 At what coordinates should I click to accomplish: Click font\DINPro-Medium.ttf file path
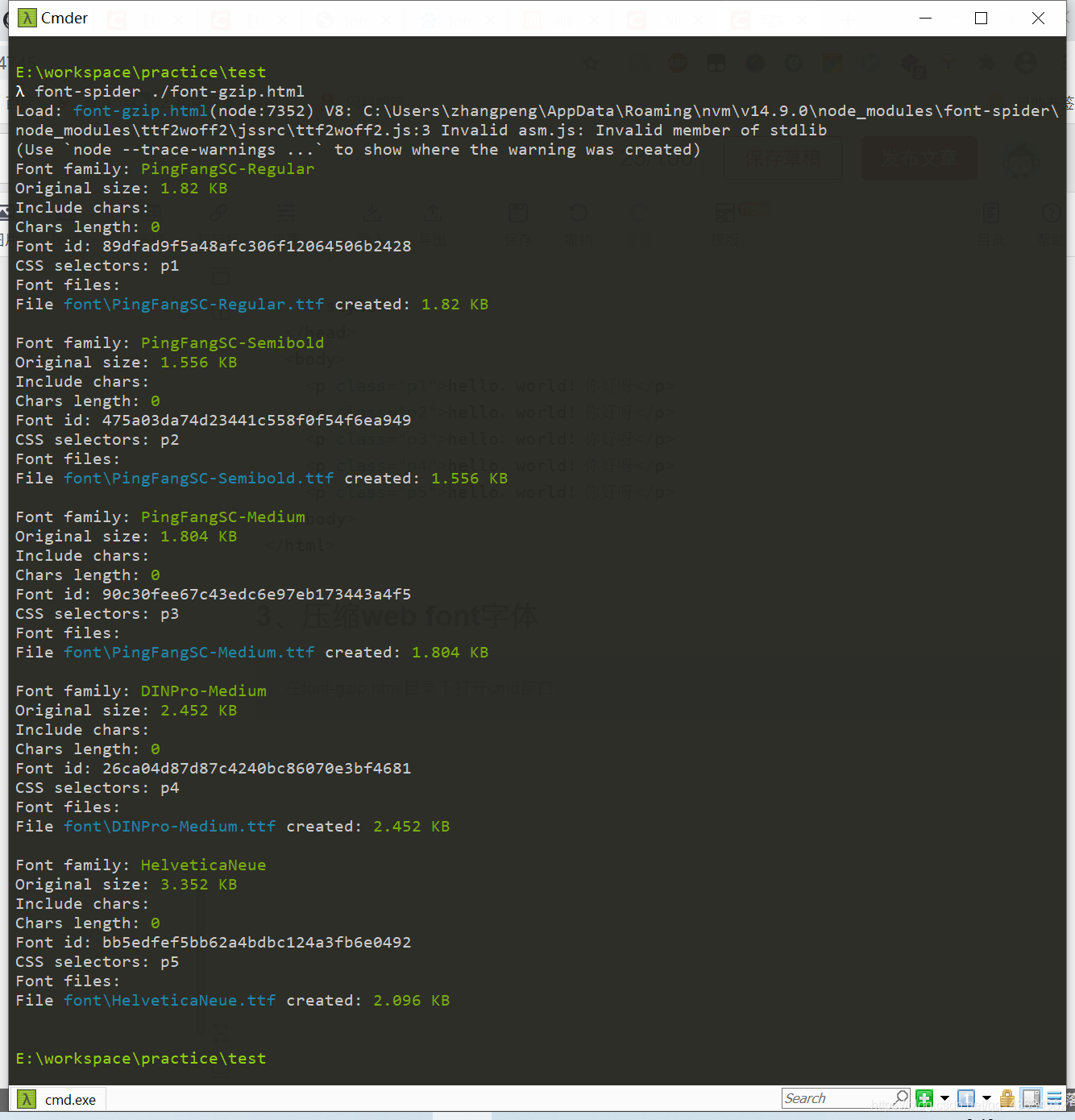click(169, 826)
